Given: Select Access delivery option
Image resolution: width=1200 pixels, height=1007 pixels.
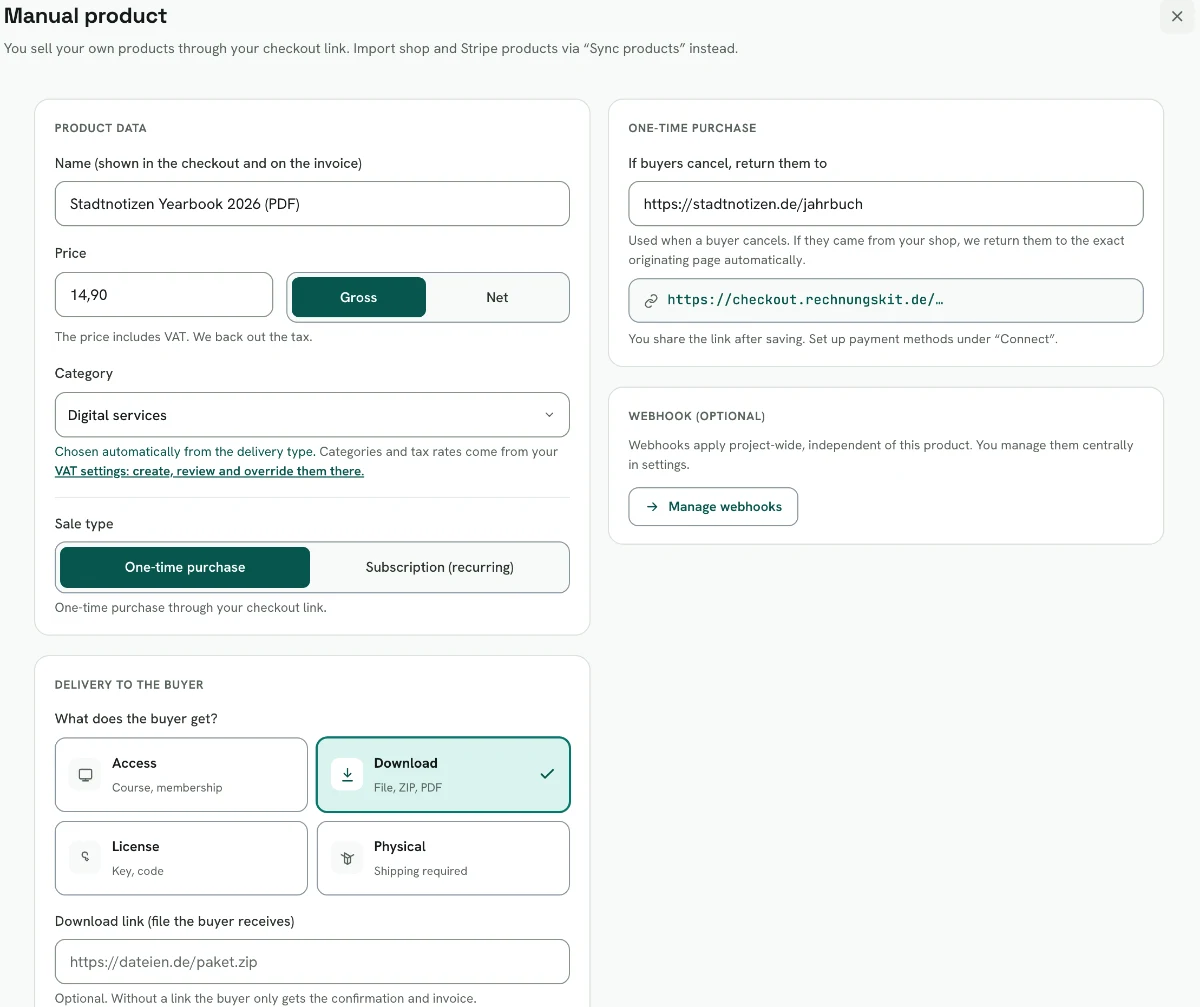Looking at the screenshot, I should (181, 774).
